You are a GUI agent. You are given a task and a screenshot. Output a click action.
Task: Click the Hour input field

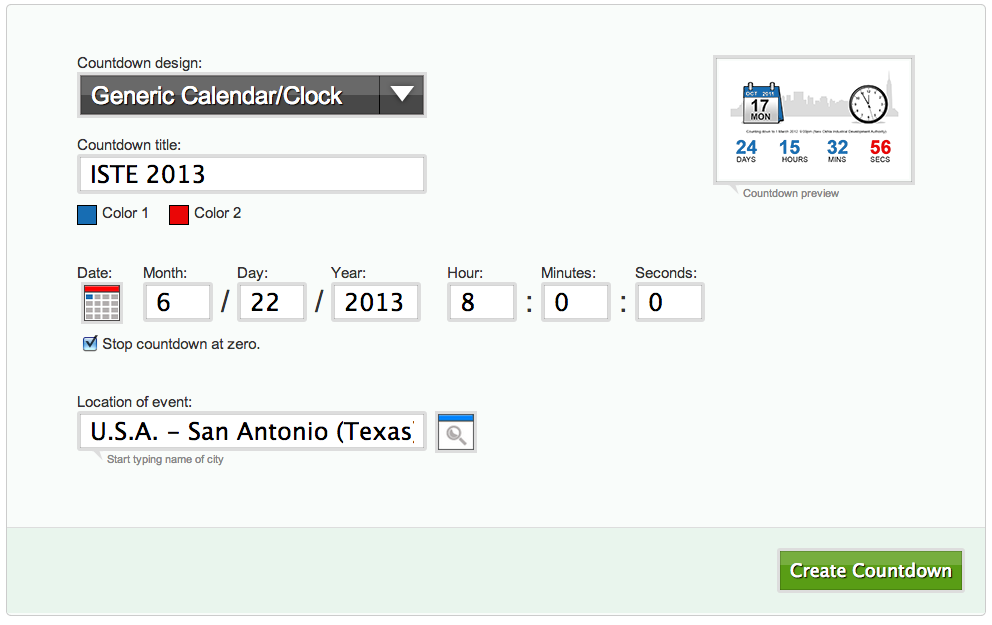(481, 302)
